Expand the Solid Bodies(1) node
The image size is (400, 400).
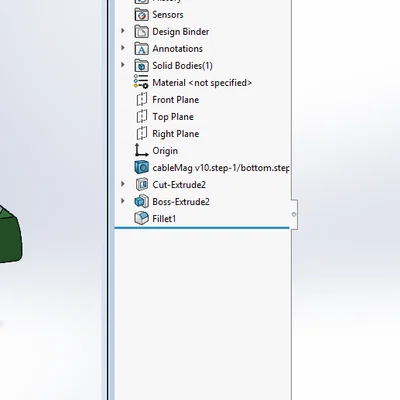[123, 65]
